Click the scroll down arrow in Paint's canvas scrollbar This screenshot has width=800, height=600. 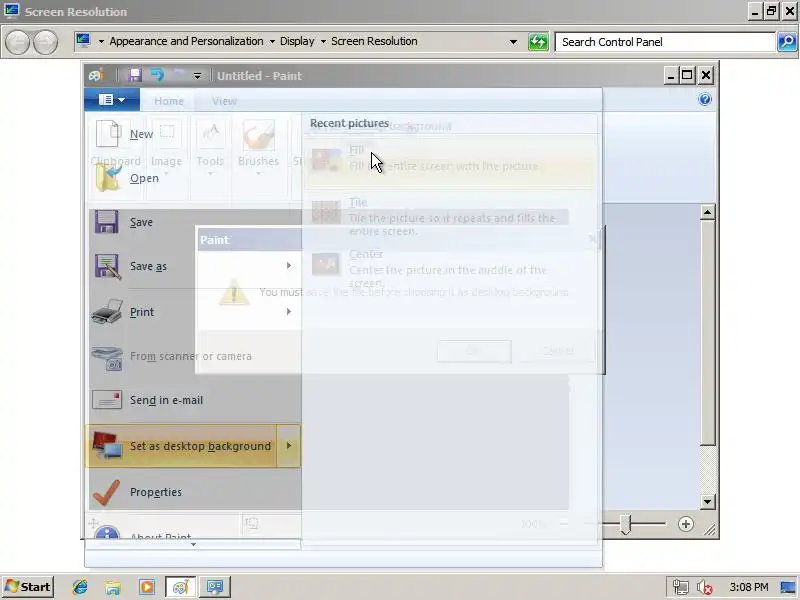707,502
